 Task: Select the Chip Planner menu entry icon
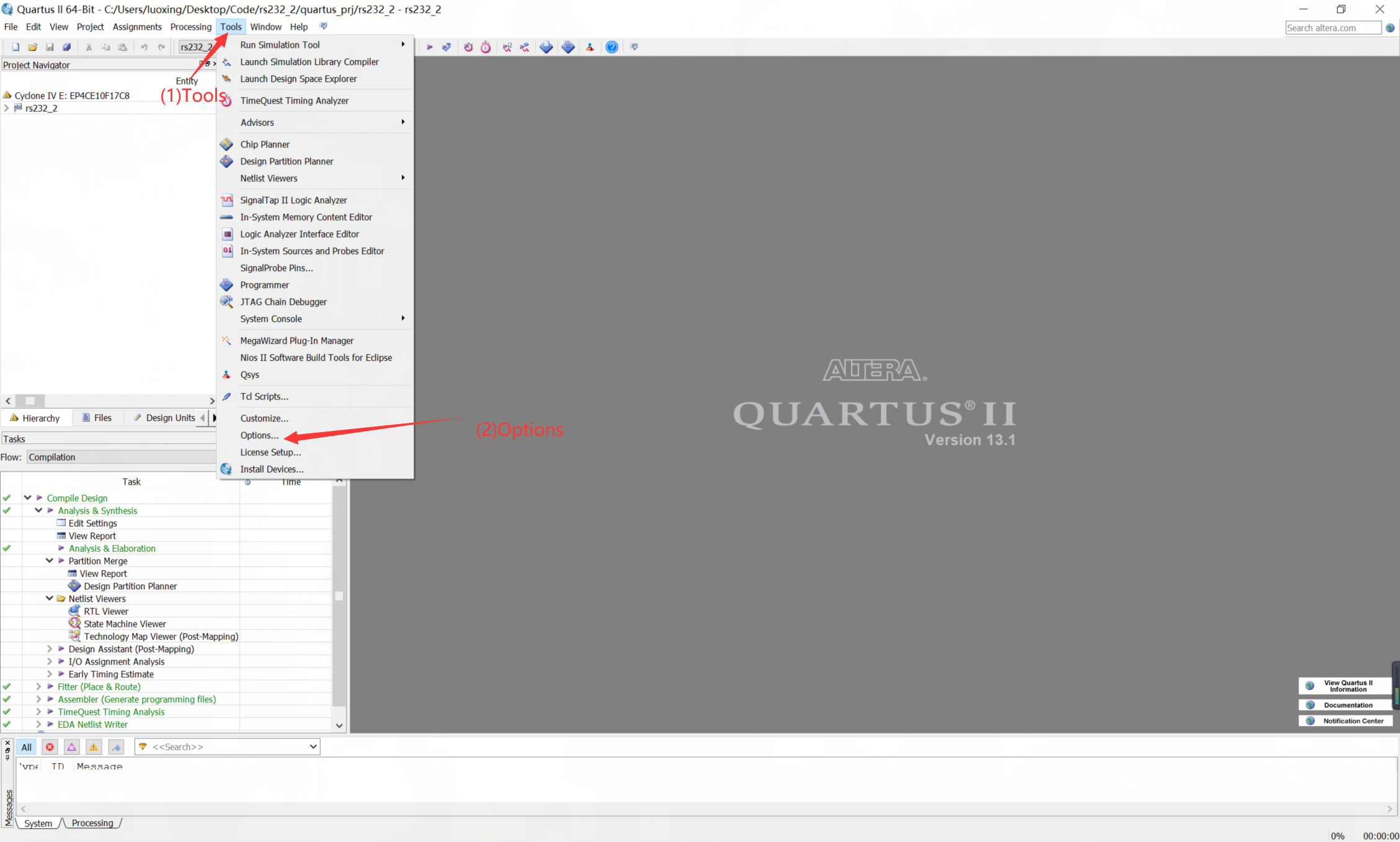pyautogui.click(x=227, y=144)
